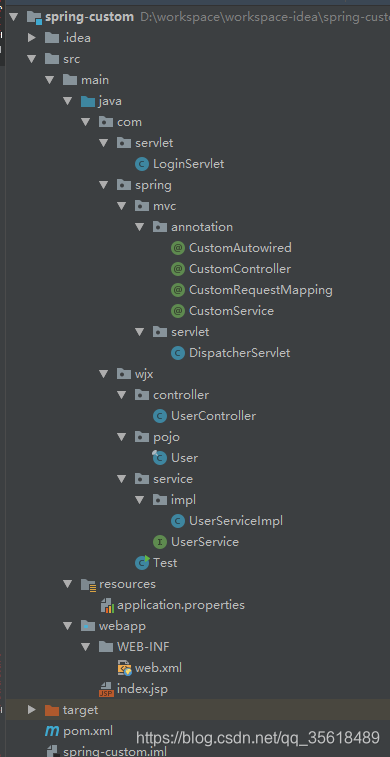Viewport: 390px width, 757px height.
Task: Click the annotation package icon
Action: click(160, 227)
